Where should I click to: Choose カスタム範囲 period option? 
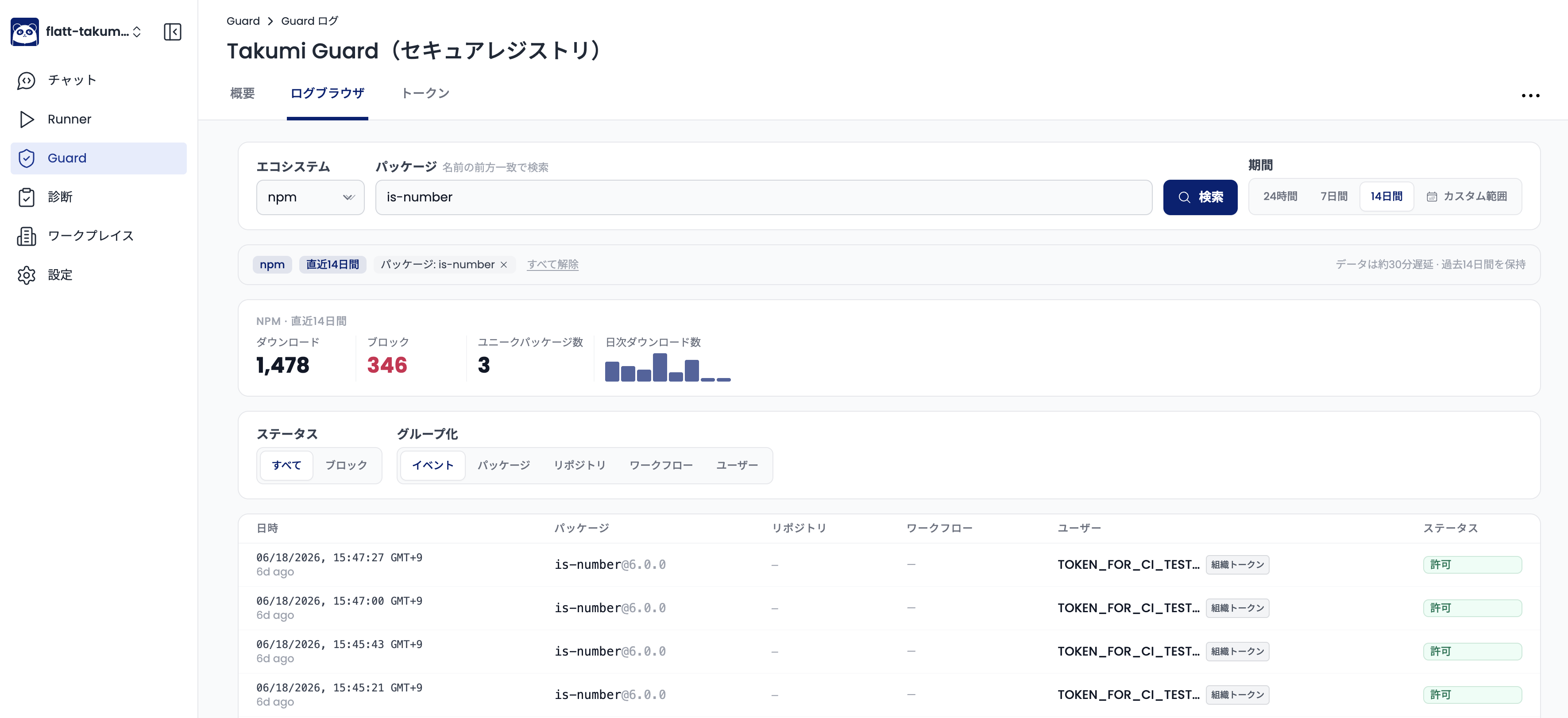(x=1467, y=197)
